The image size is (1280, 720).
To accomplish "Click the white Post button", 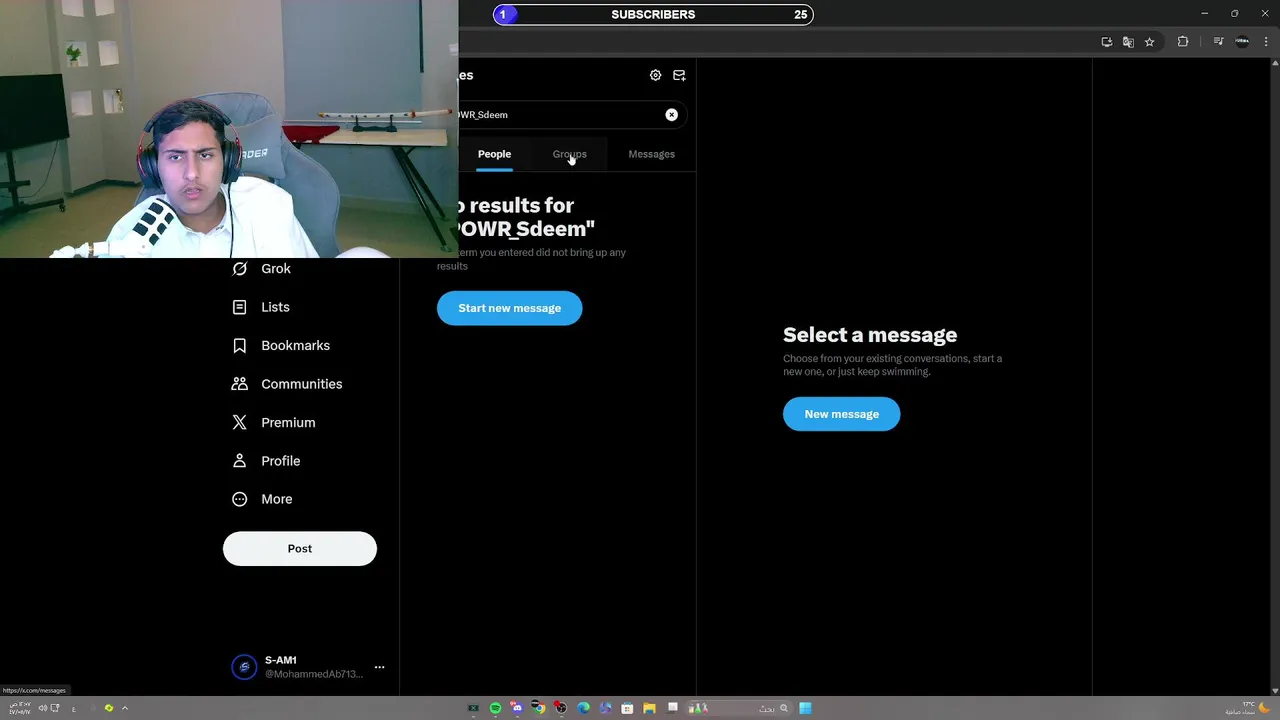I will pyautogui.click(x=300, y=549).
